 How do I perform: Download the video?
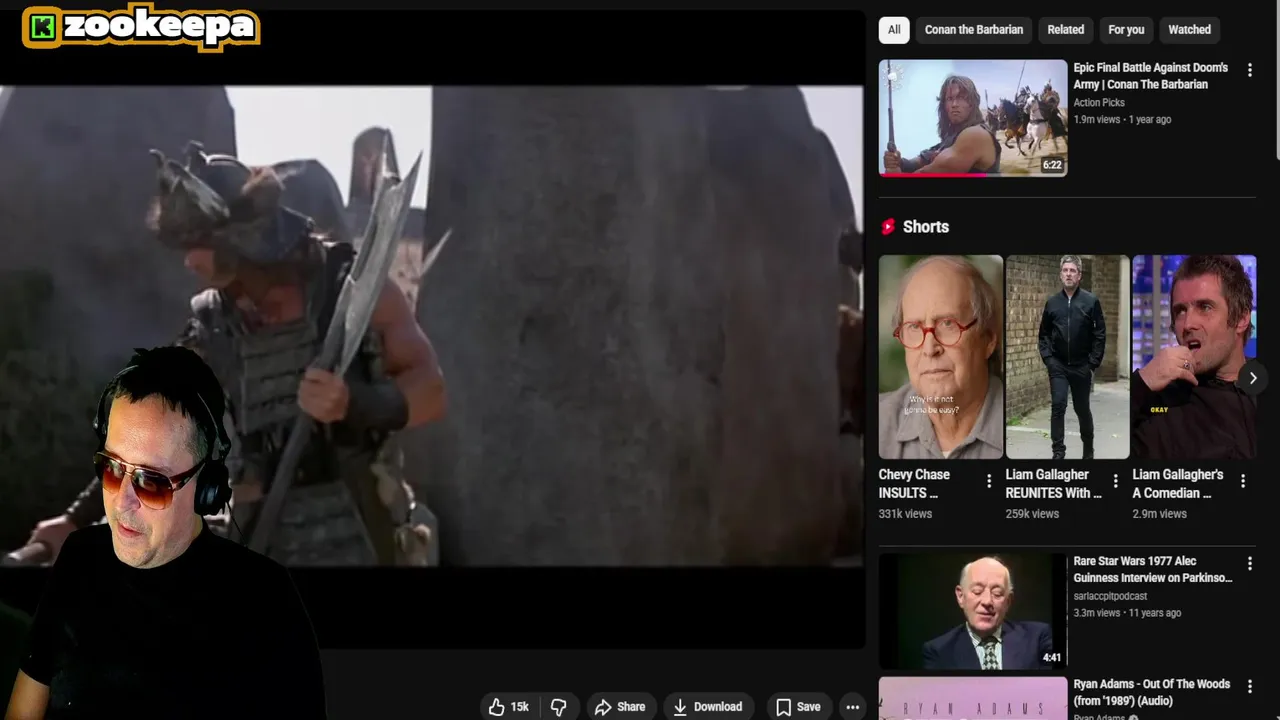tap(707, 706)
